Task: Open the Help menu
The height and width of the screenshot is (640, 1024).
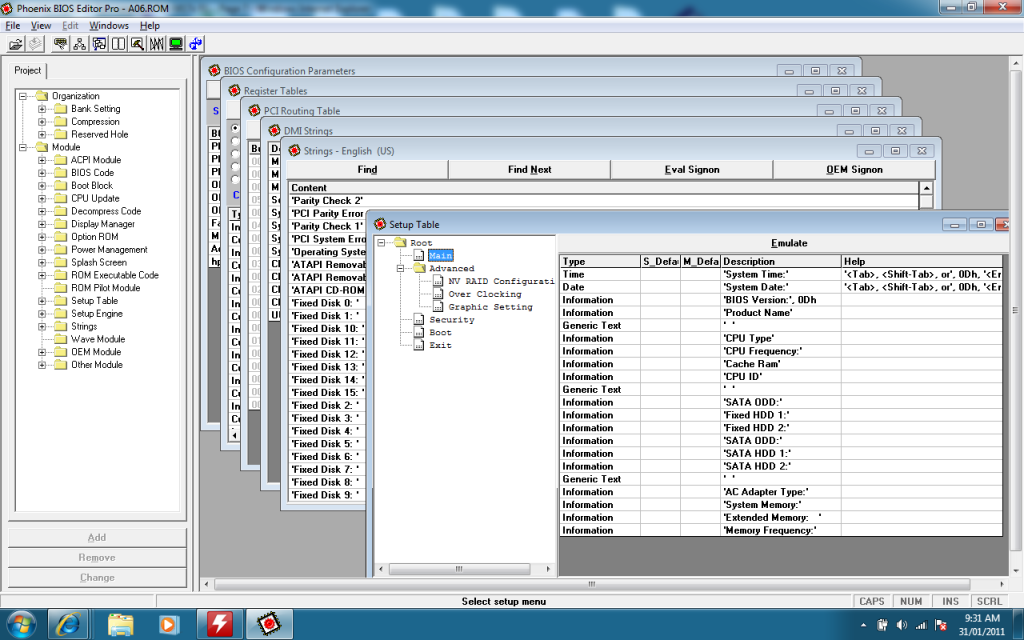Action: (150, 25)
